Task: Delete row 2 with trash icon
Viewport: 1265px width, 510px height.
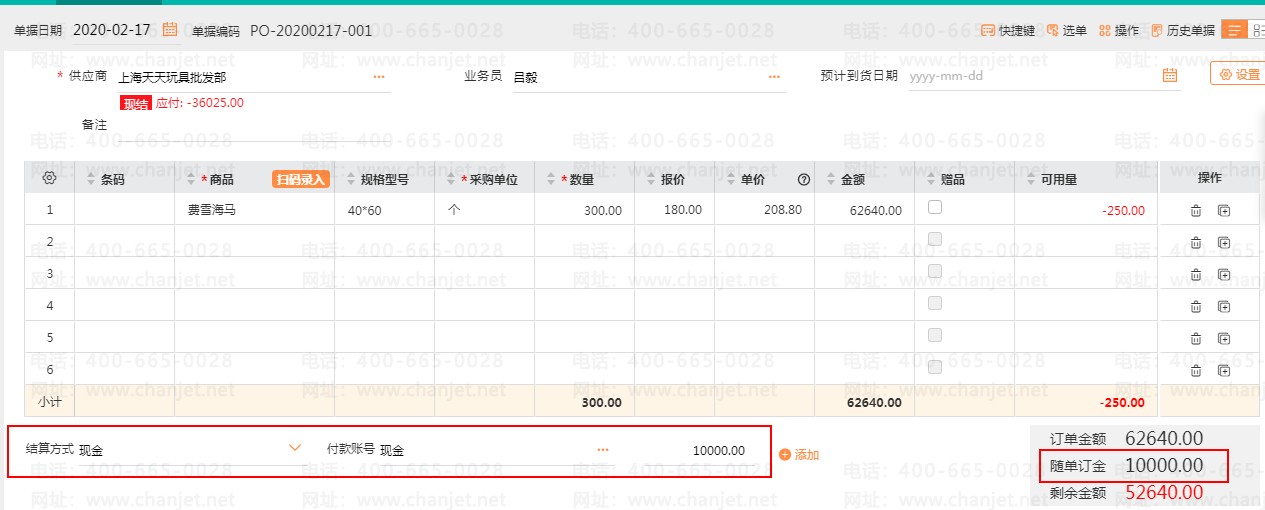Action: pyautogui.click(x=1195, y=242)
